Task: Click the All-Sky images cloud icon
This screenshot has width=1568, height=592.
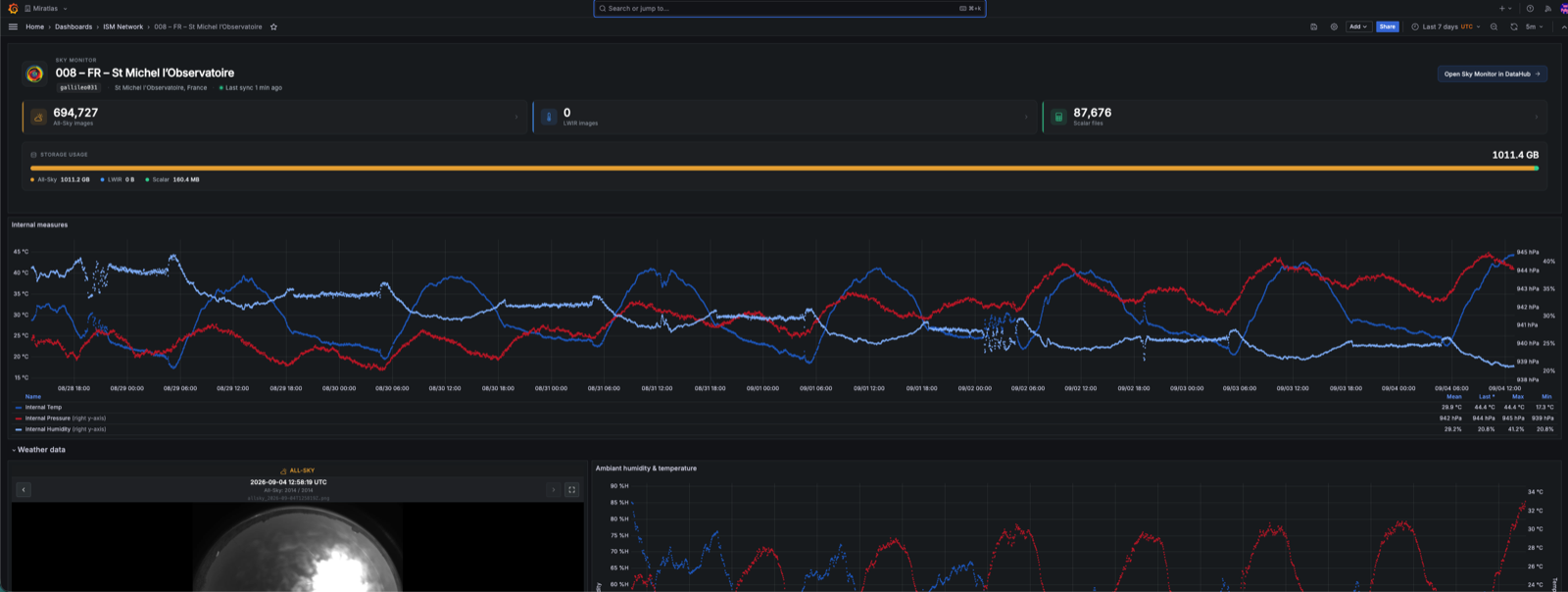Action: [x=38, y=117]
